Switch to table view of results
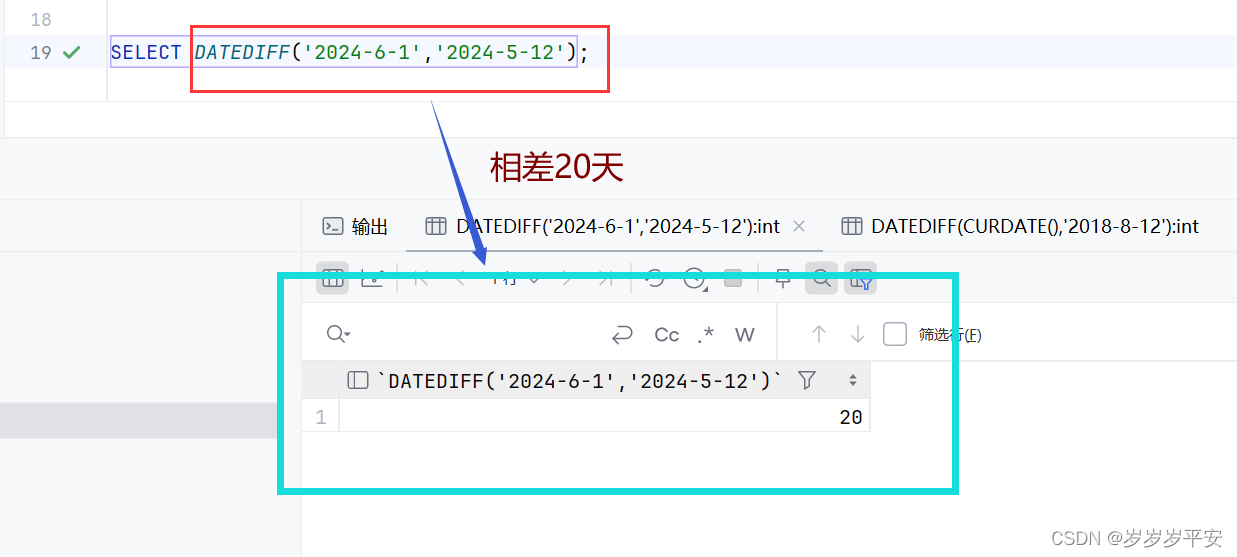 click(x=333, y=278)
